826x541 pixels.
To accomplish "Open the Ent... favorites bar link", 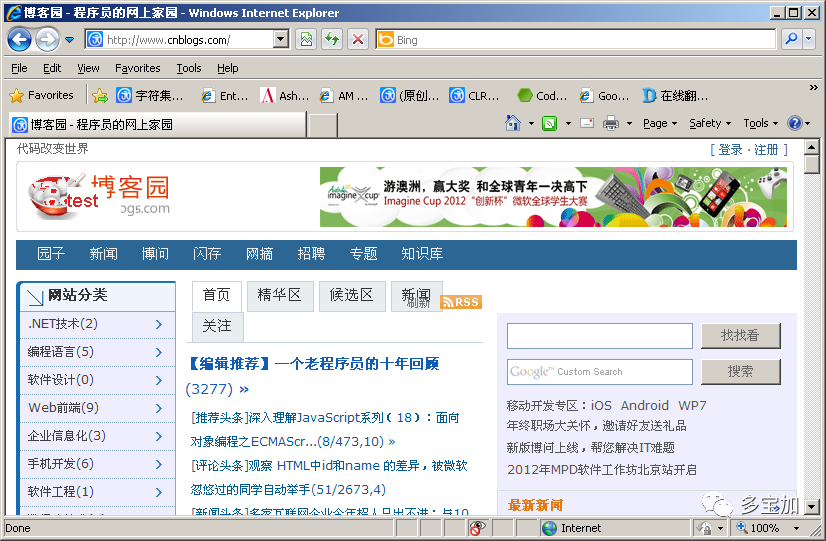I will [x=225, y=95].
